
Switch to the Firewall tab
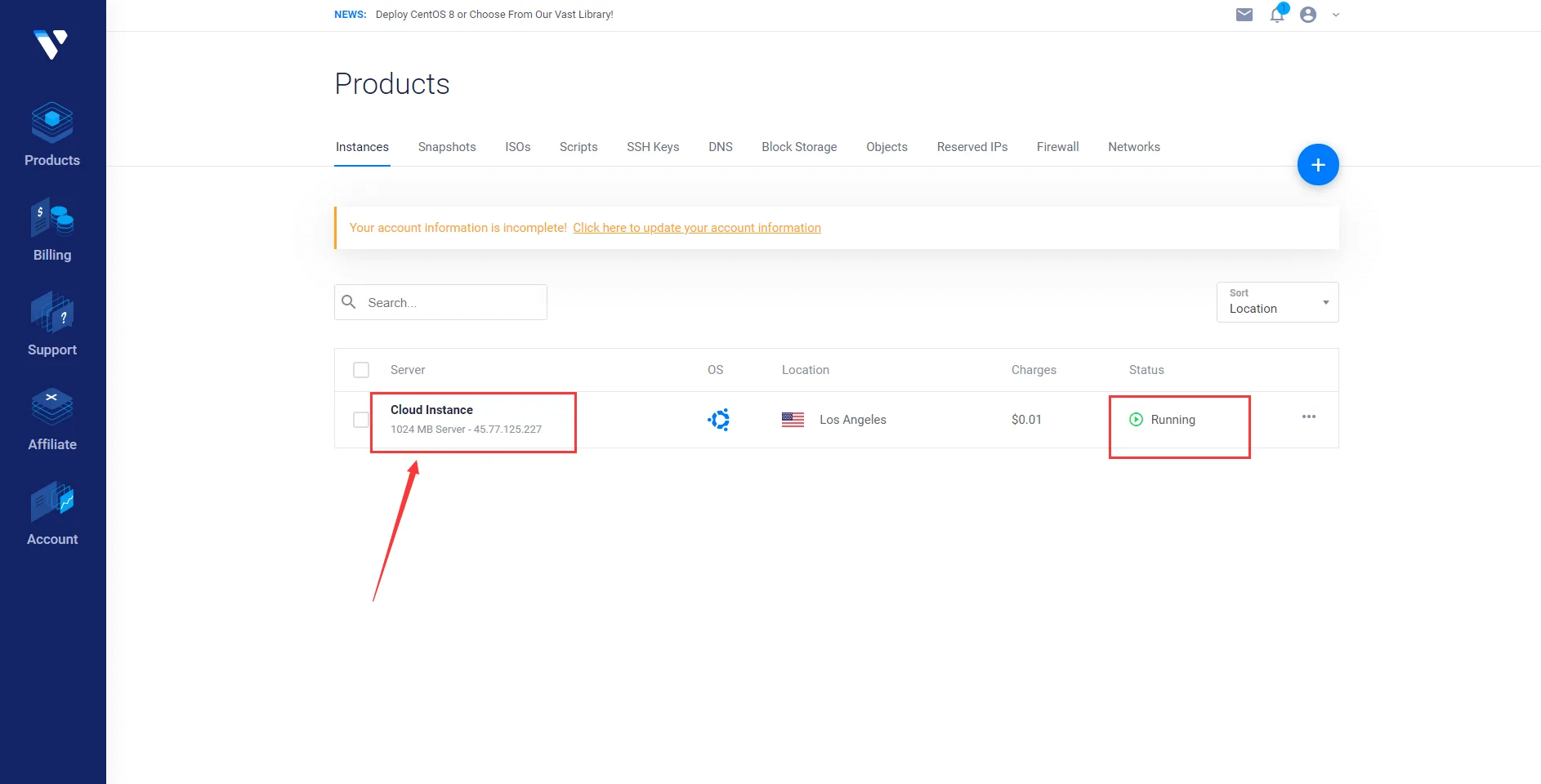pyautogui.click(x=1058, y=147)
